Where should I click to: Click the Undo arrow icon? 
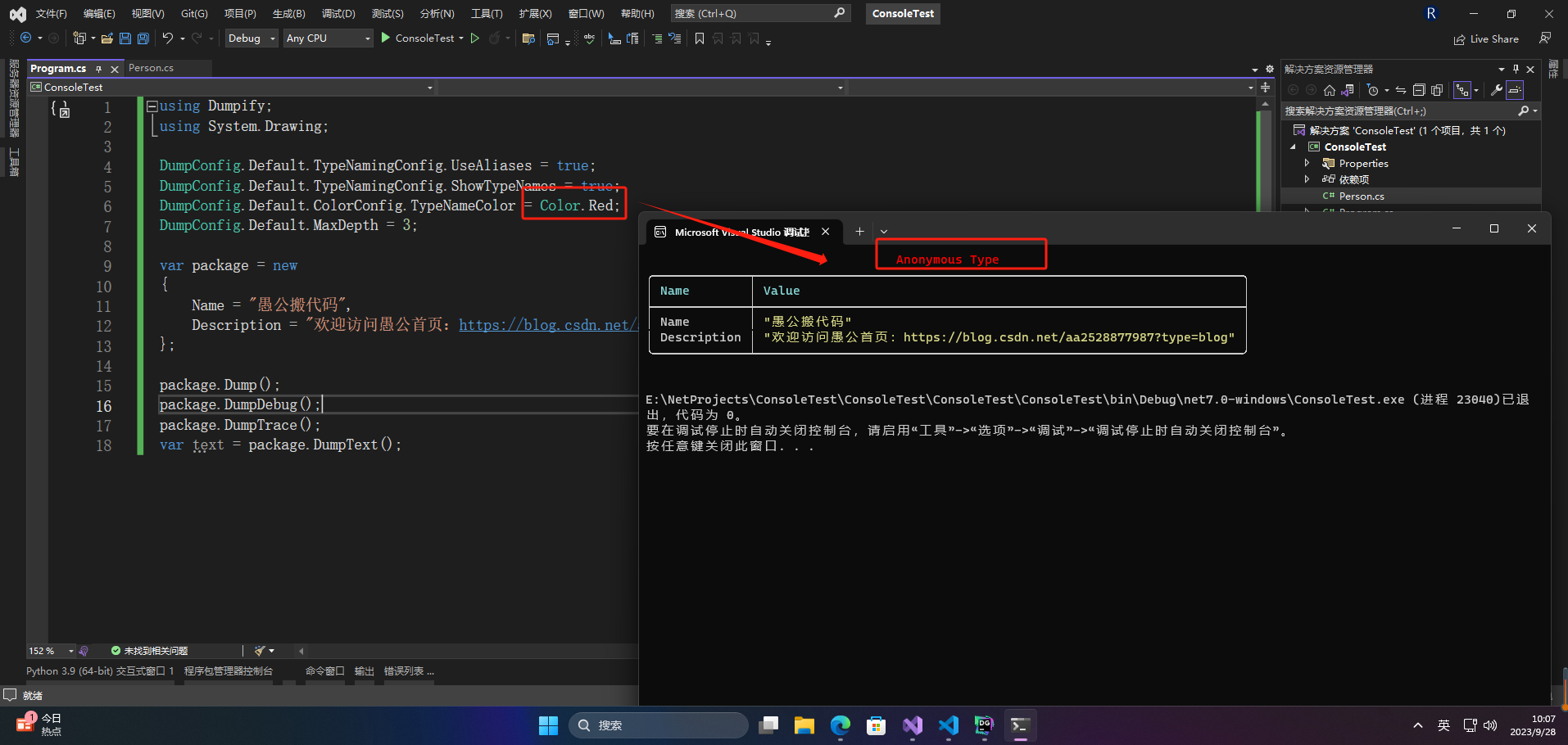[168, 38]
